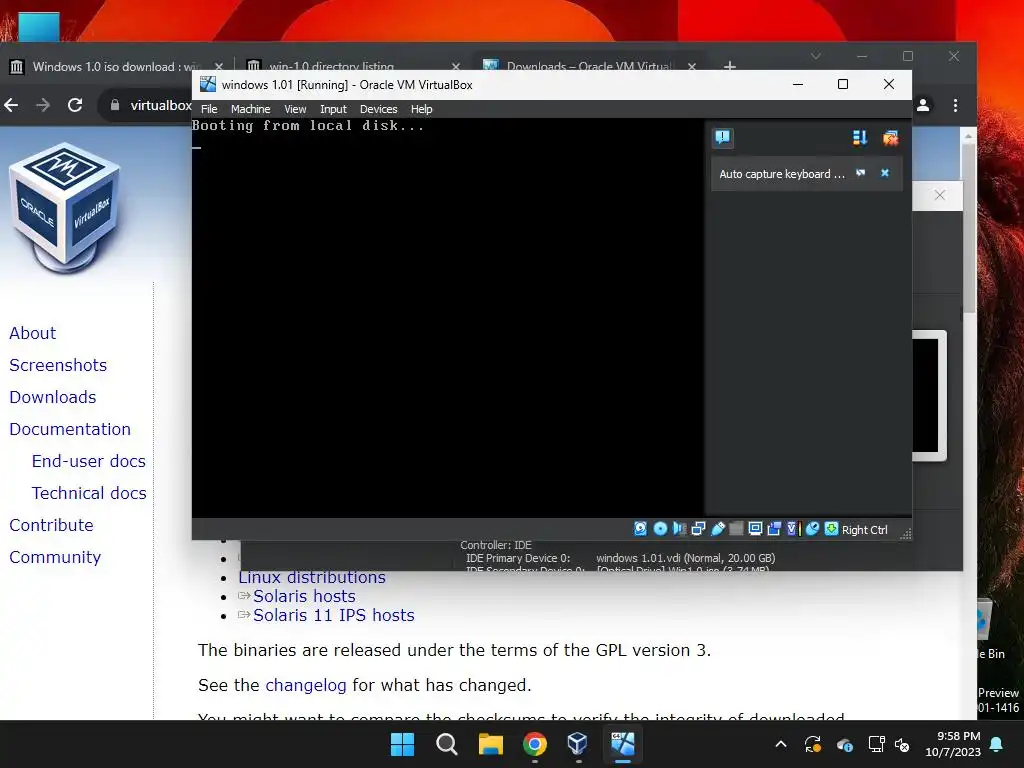This screenshot has width=1024, height=768.
Task: Click the display settings indicator icon
Action: (x=755, y=529)
